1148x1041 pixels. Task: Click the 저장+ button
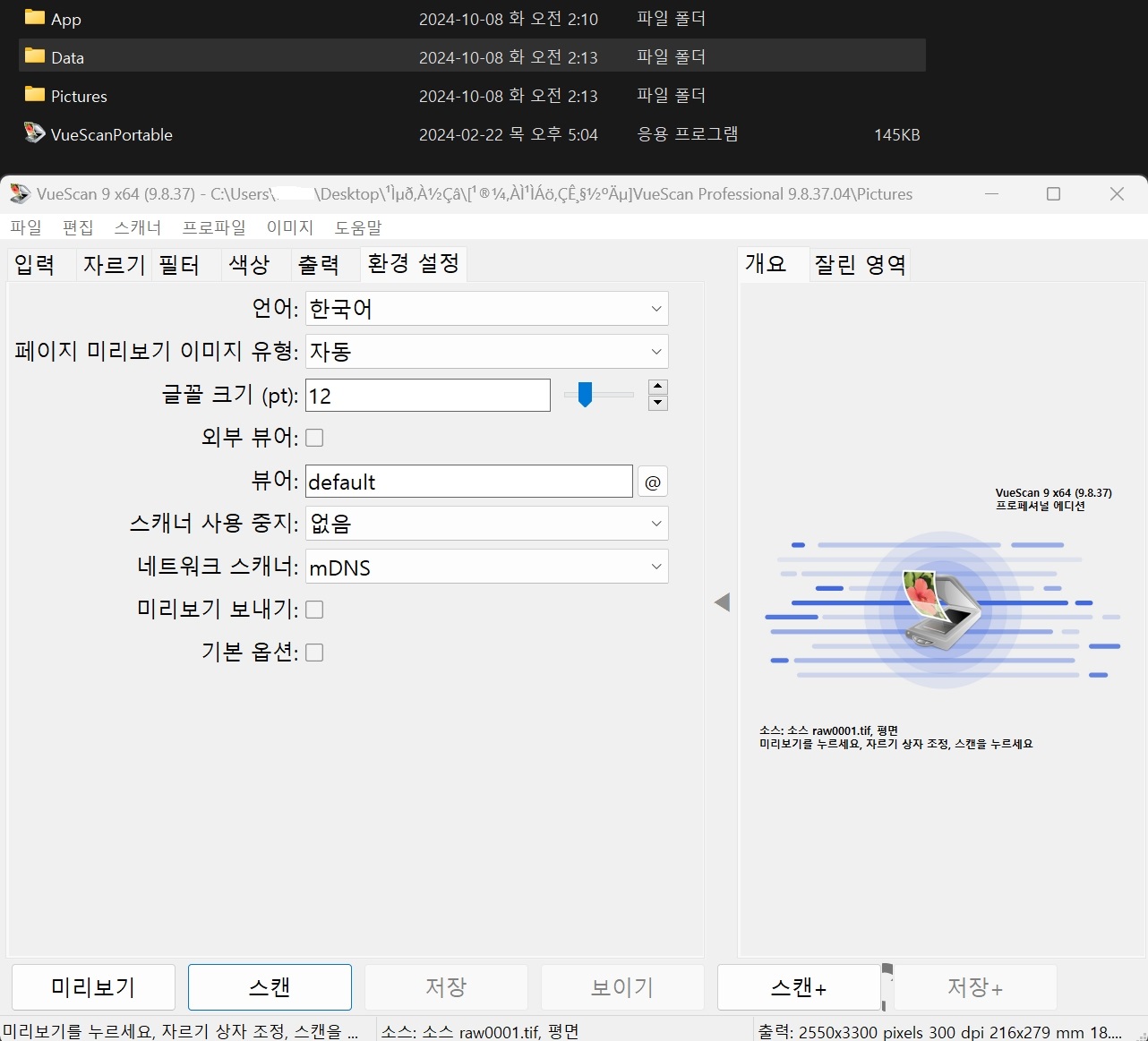(x=975, y=986)
